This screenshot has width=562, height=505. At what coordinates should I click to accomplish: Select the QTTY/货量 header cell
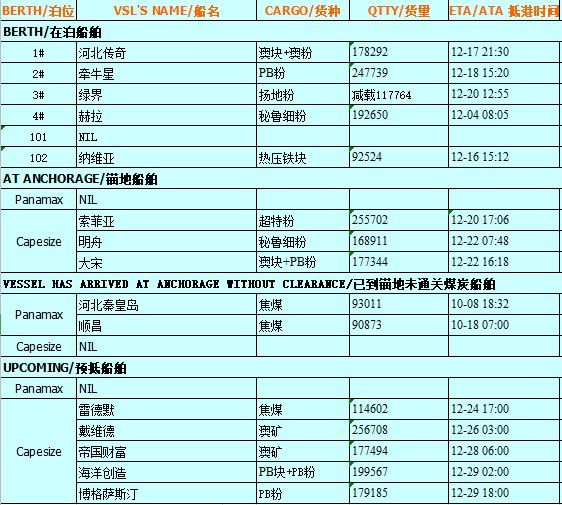point(399,10)
